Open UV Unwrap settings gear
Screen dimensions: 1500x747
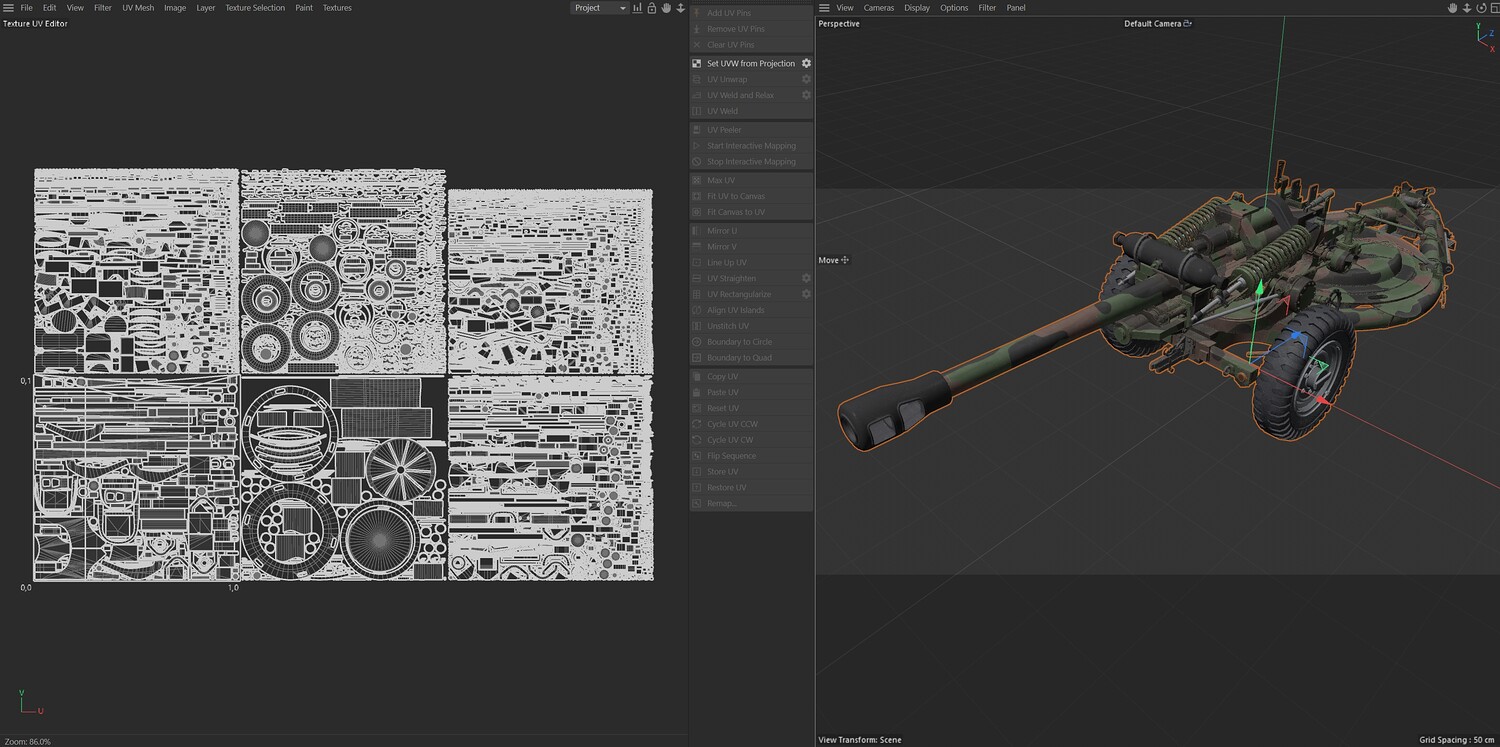[806, 79]
